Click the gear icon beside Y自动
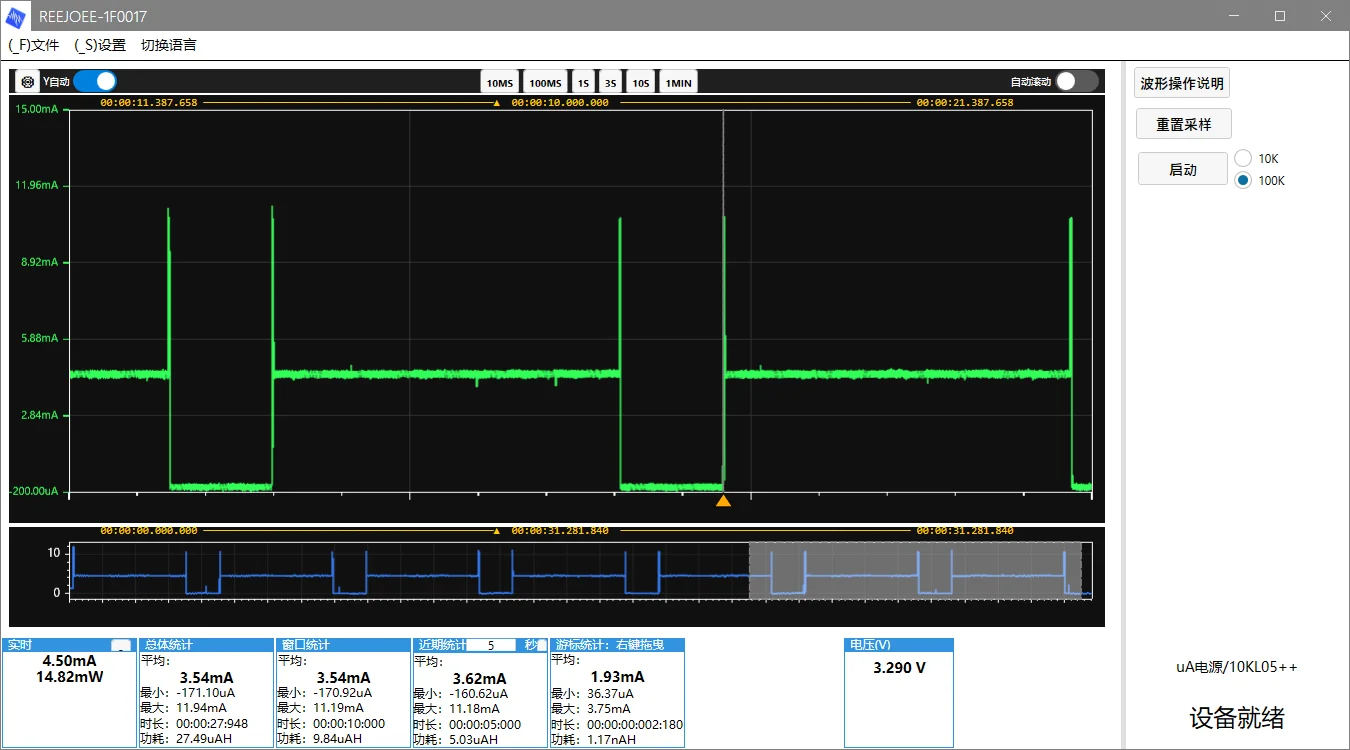Viewport: 1350px width, 750px height. [x=28, y=82]
